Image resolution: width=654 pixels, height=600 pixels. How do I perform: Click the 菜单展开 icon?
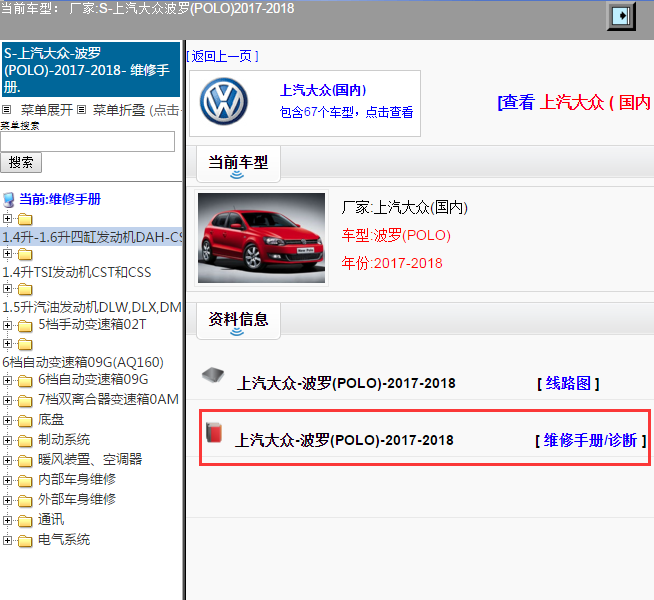[x=7, y=110]
